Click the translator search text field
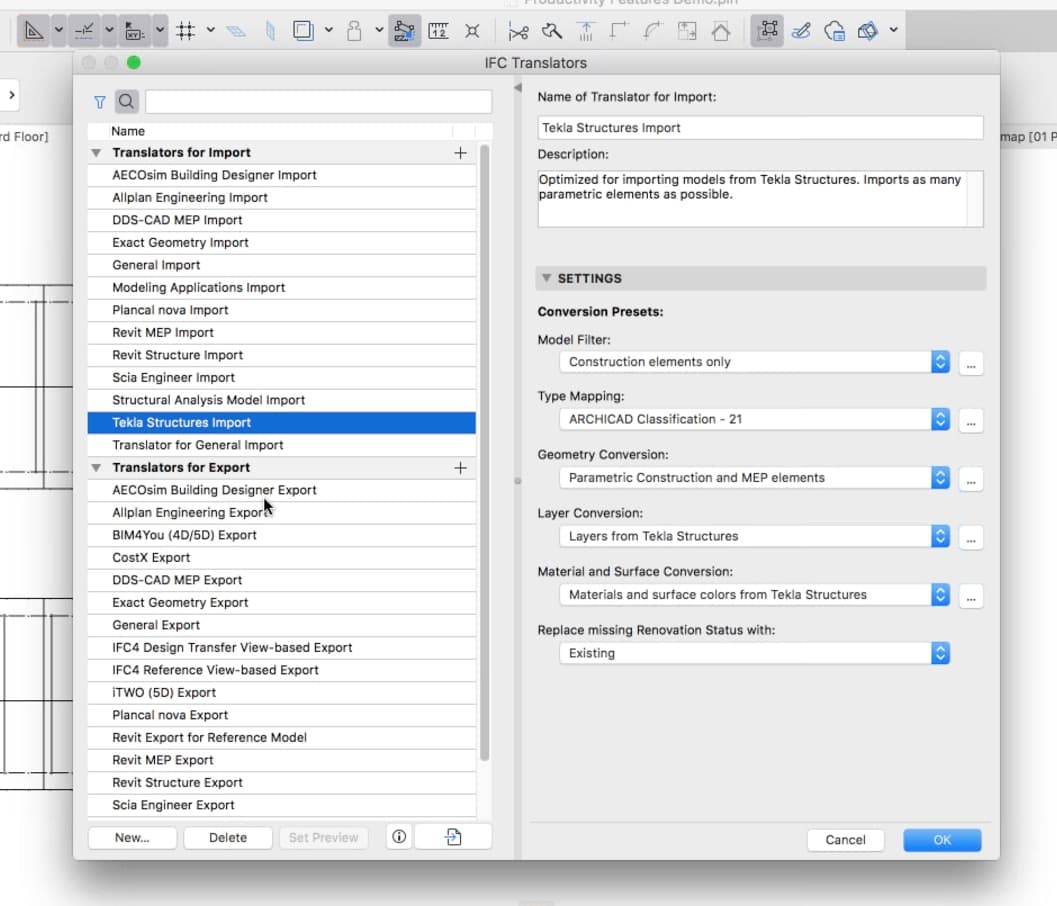Screen dimensions: 1057x906 [x=318, y=102]
